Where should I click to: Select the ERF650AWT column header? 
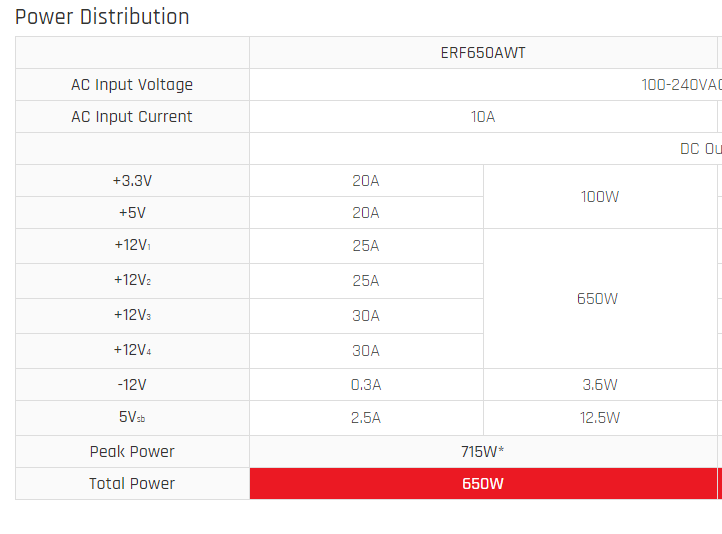(x=483, y=53)
